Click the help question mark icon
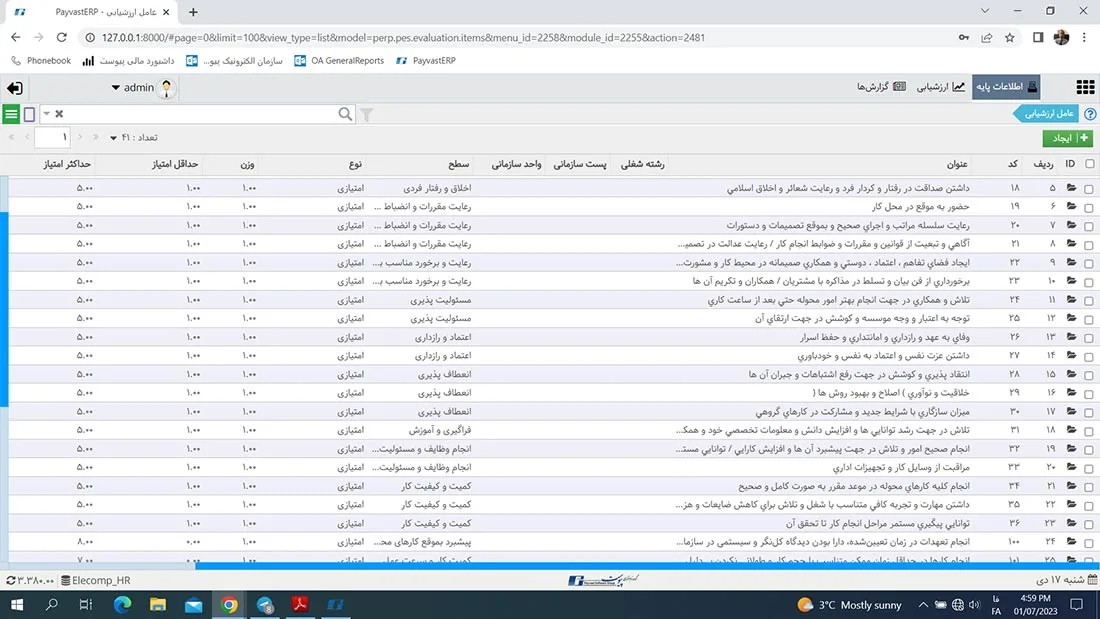The image size is (1100, 619). coord(1090,115)
